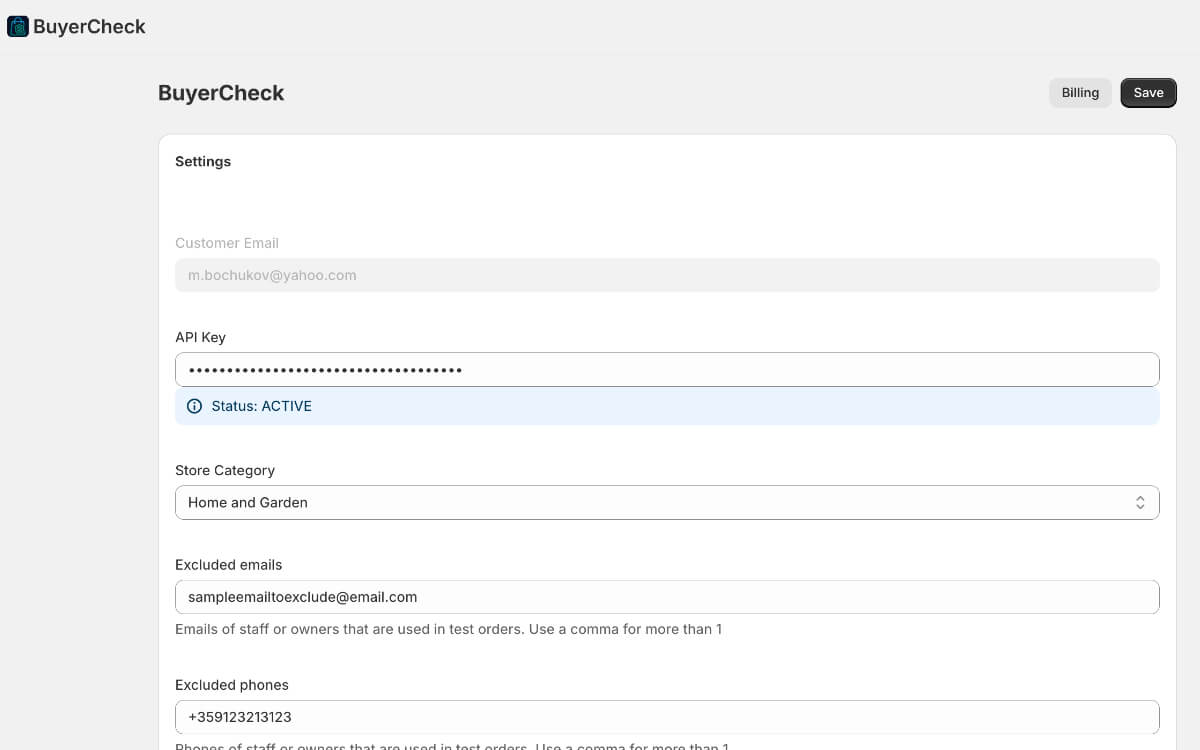Click the BuyerCheck logo icon
Screen dimensions: 1200x750
click(18, 27)
